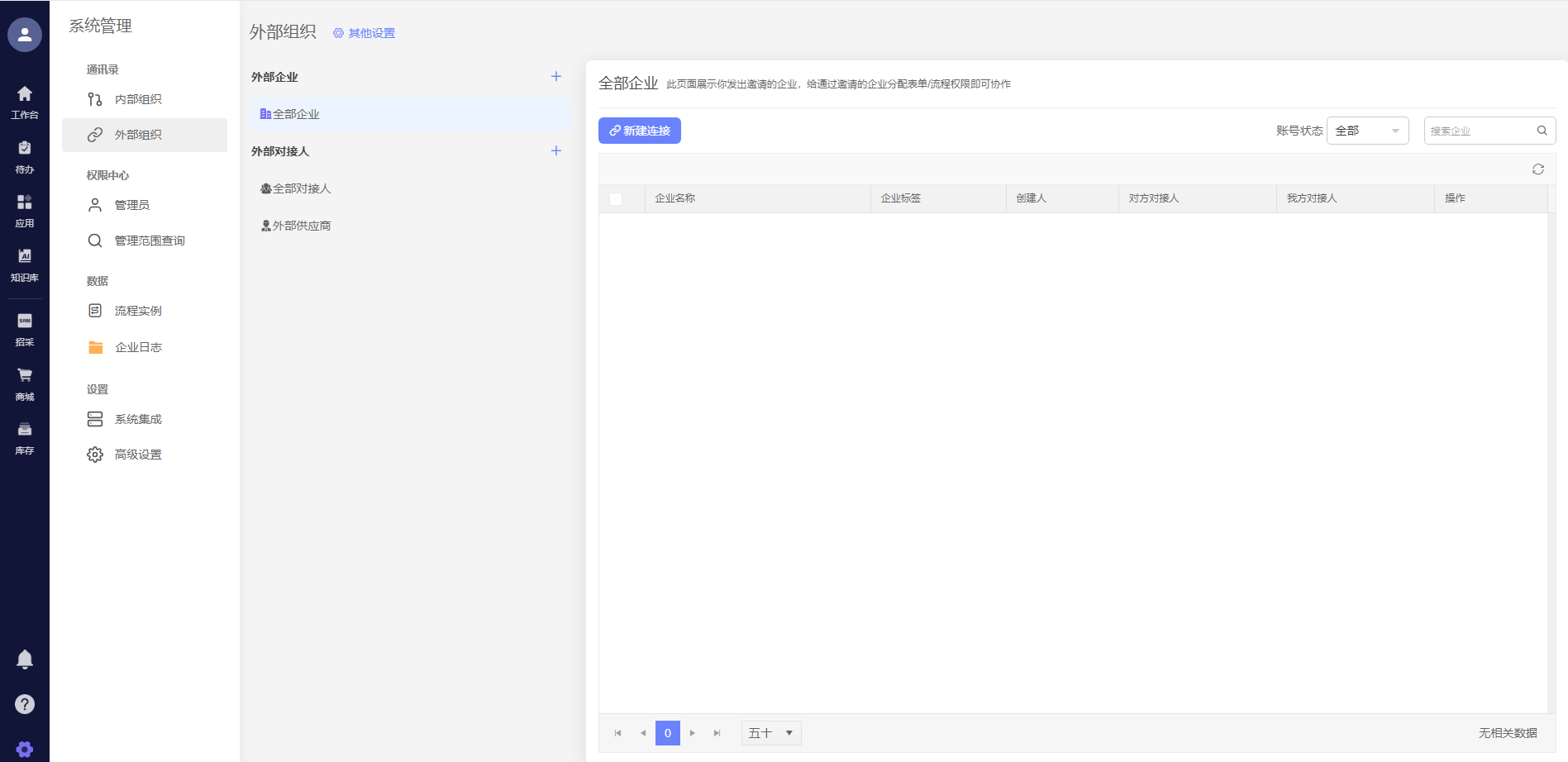
Task: Select 内部组织 in the sidebar menu
Action: tap(138, 99)
